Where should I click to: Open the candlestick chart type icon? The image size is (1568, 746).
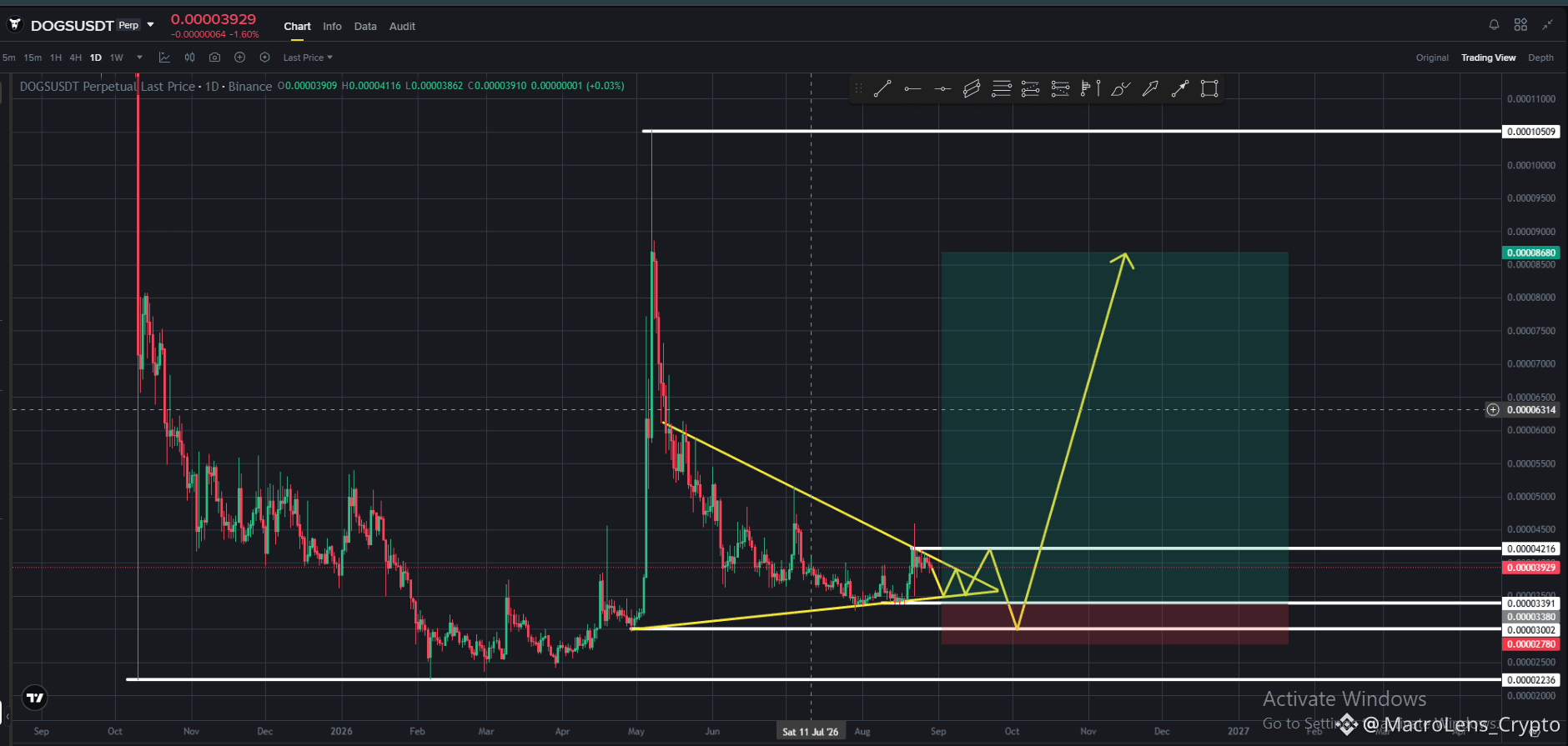[189, 58]
